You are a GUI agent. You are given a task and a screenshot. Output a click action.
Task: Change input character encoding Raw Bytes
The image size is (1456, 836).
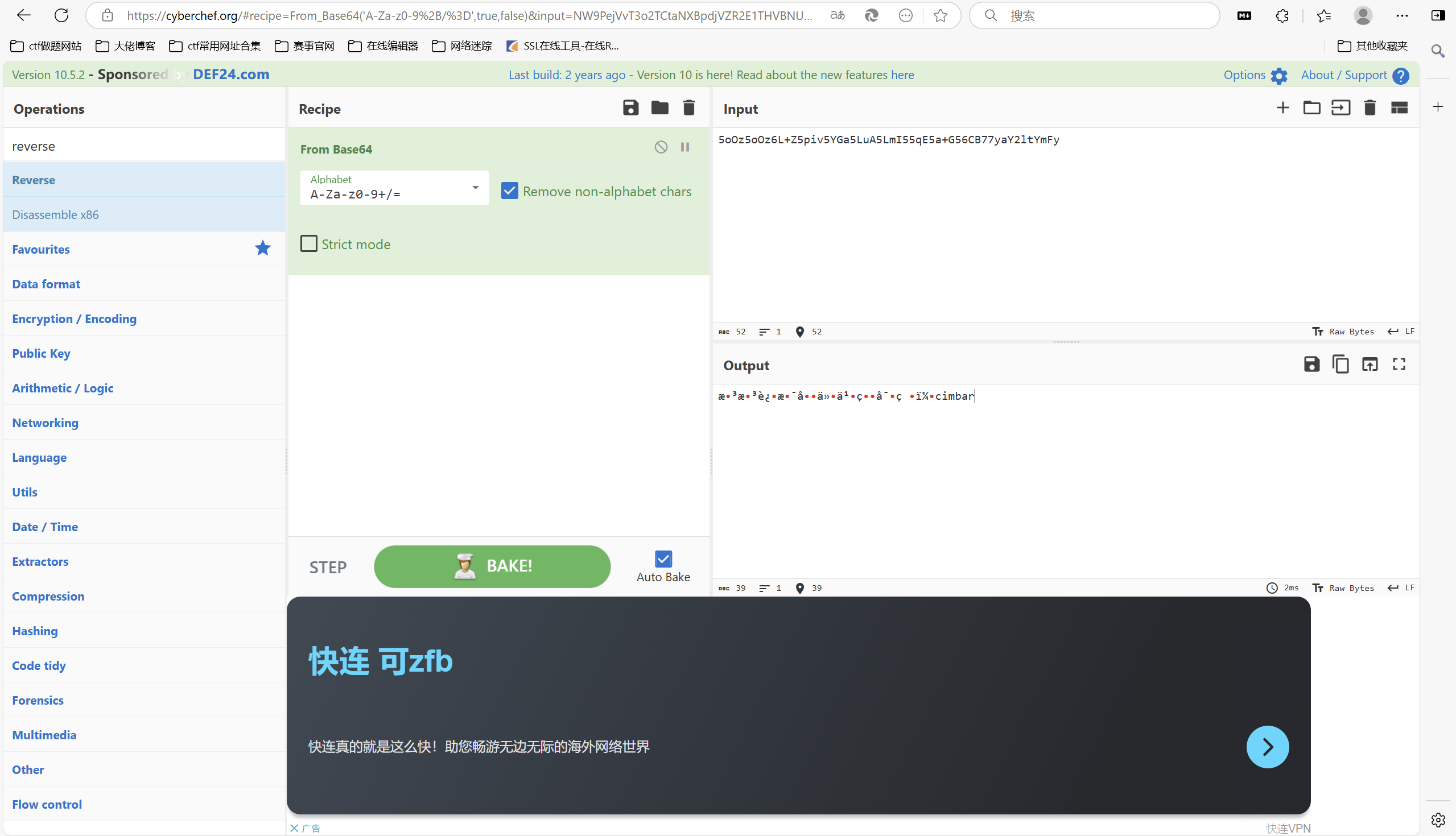pyautogui.click(x=1343, y=332)
